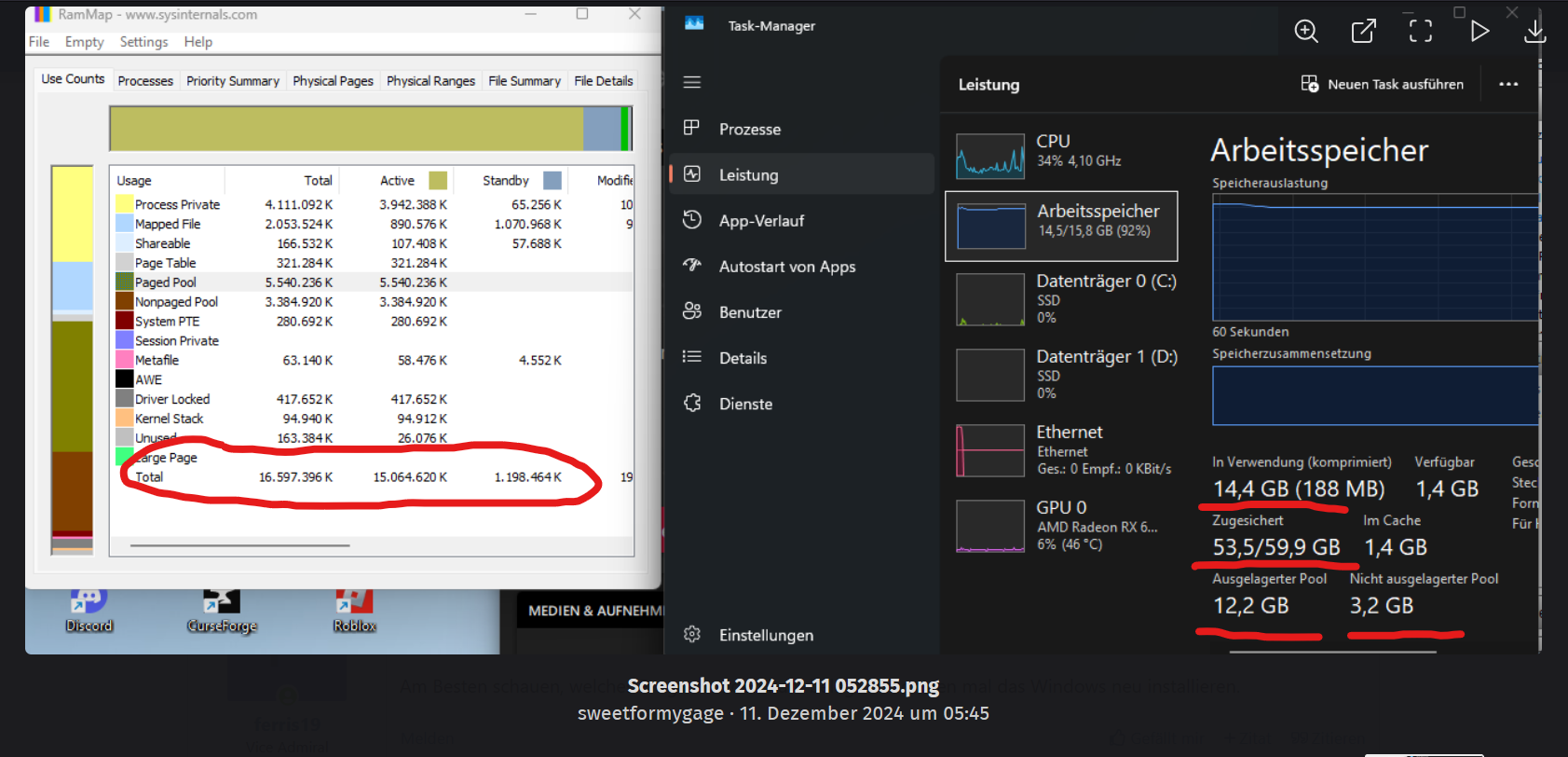Click the App-Verlauf history icon

click(x=691, y=219)
